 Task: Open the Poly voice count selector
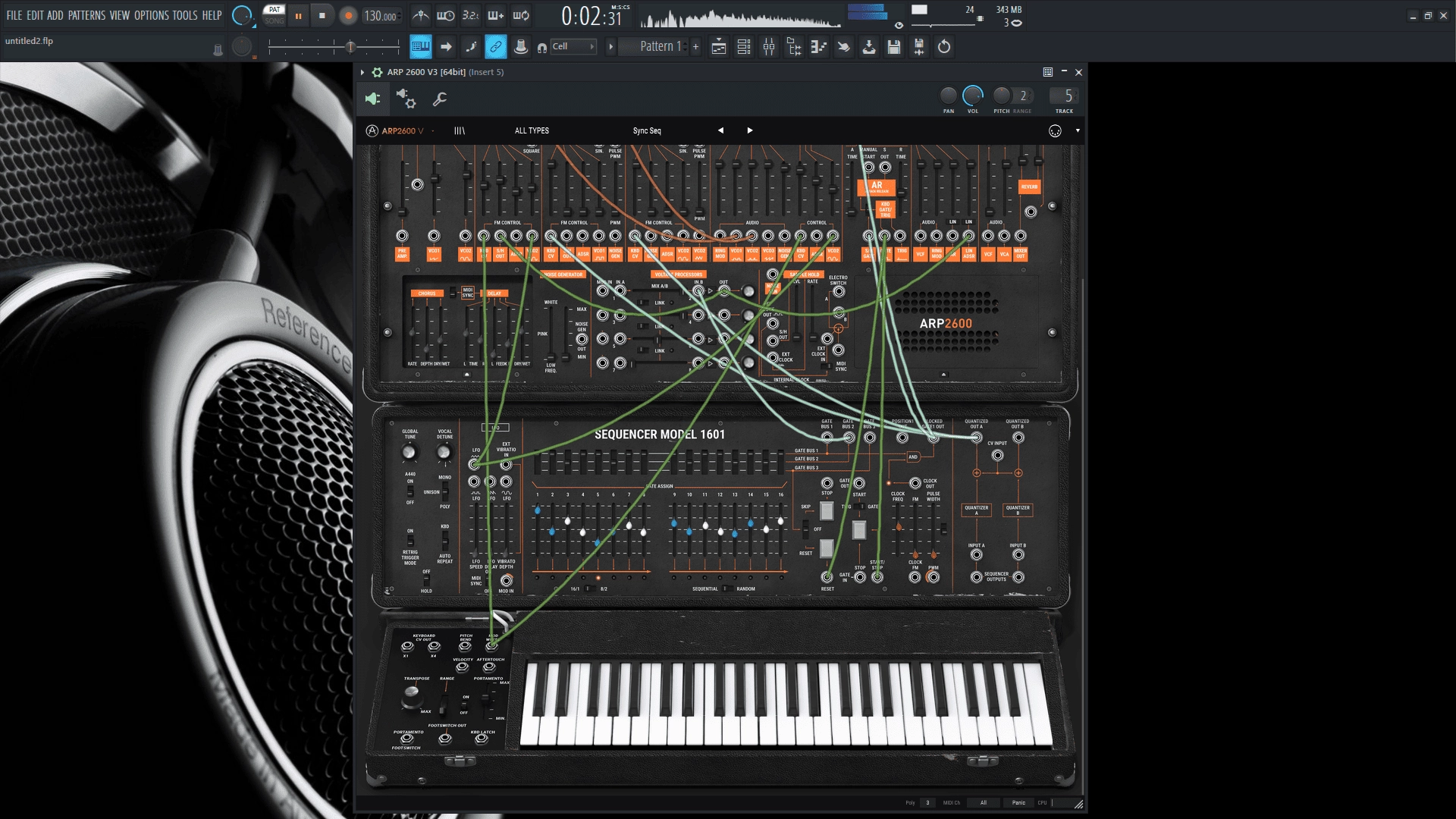[x=927, y=802]
